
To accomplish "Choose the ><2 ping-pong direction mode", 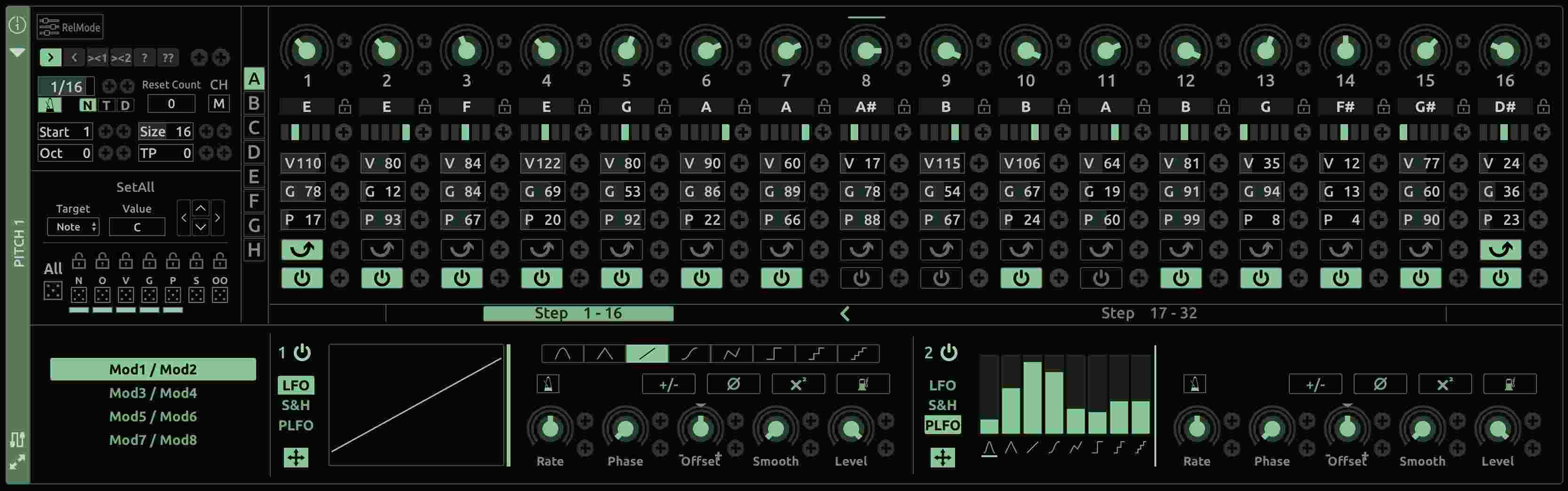I will (121, 58).
